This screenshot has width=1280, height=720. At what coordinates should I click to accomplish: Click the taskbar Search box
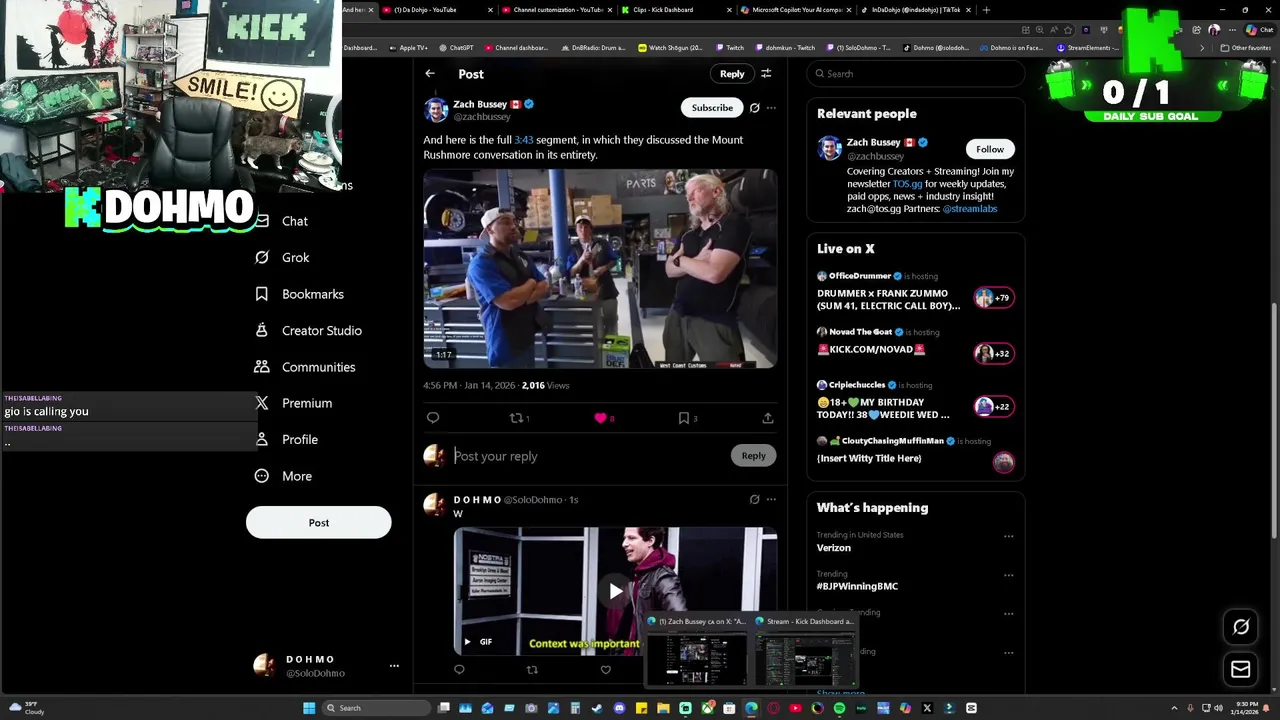point(379,708)
